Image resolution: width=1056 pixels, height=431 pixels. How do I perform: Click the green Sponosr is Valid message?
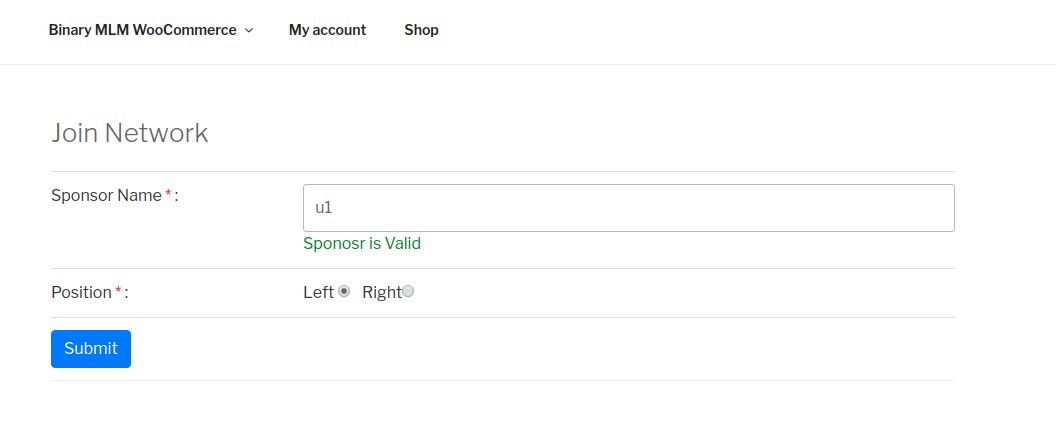(x=362, y=244)
